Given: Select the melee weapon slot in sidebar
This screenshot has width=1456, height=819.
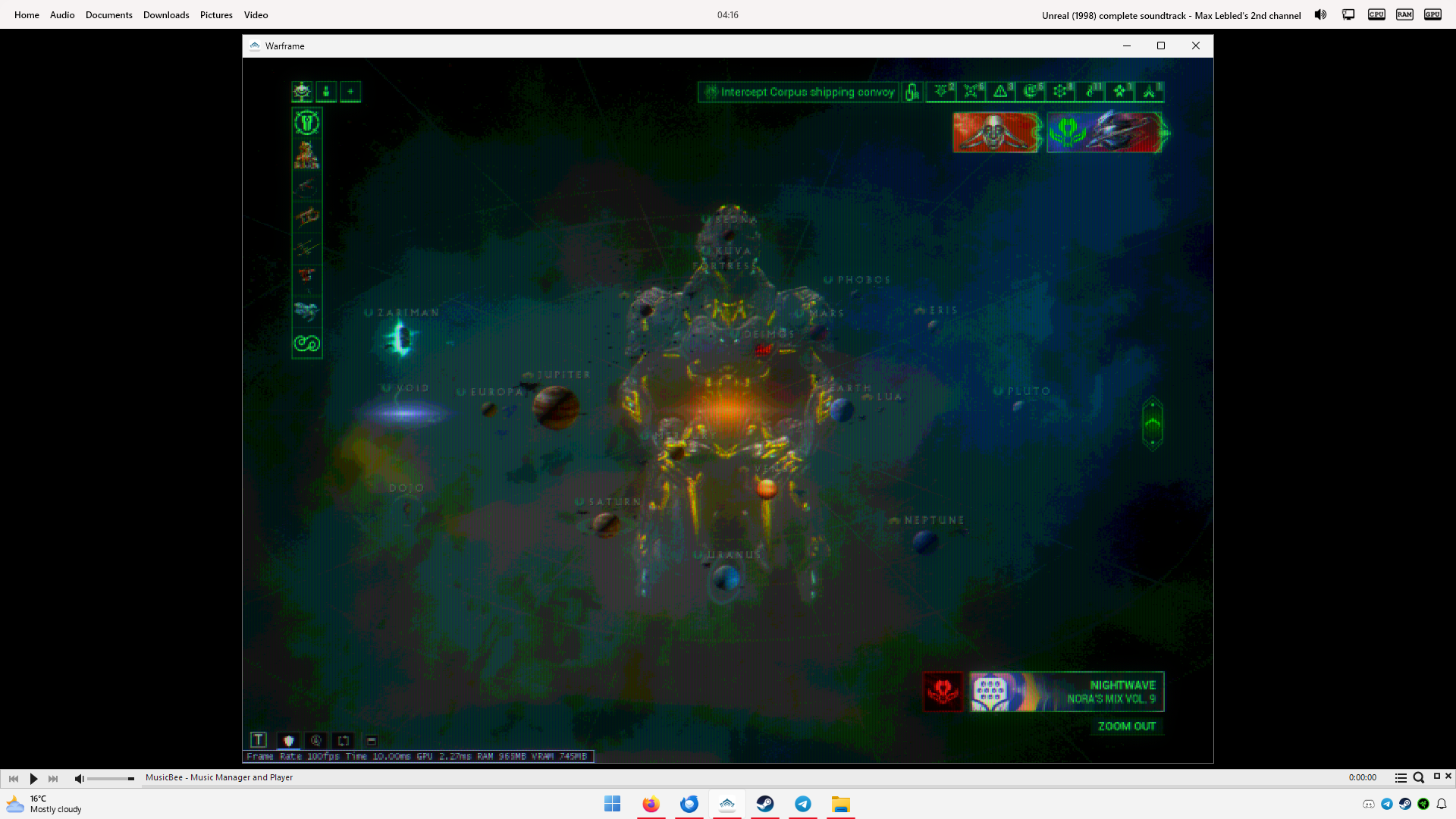Looking at the screenshot, I should tap(307, 248).
